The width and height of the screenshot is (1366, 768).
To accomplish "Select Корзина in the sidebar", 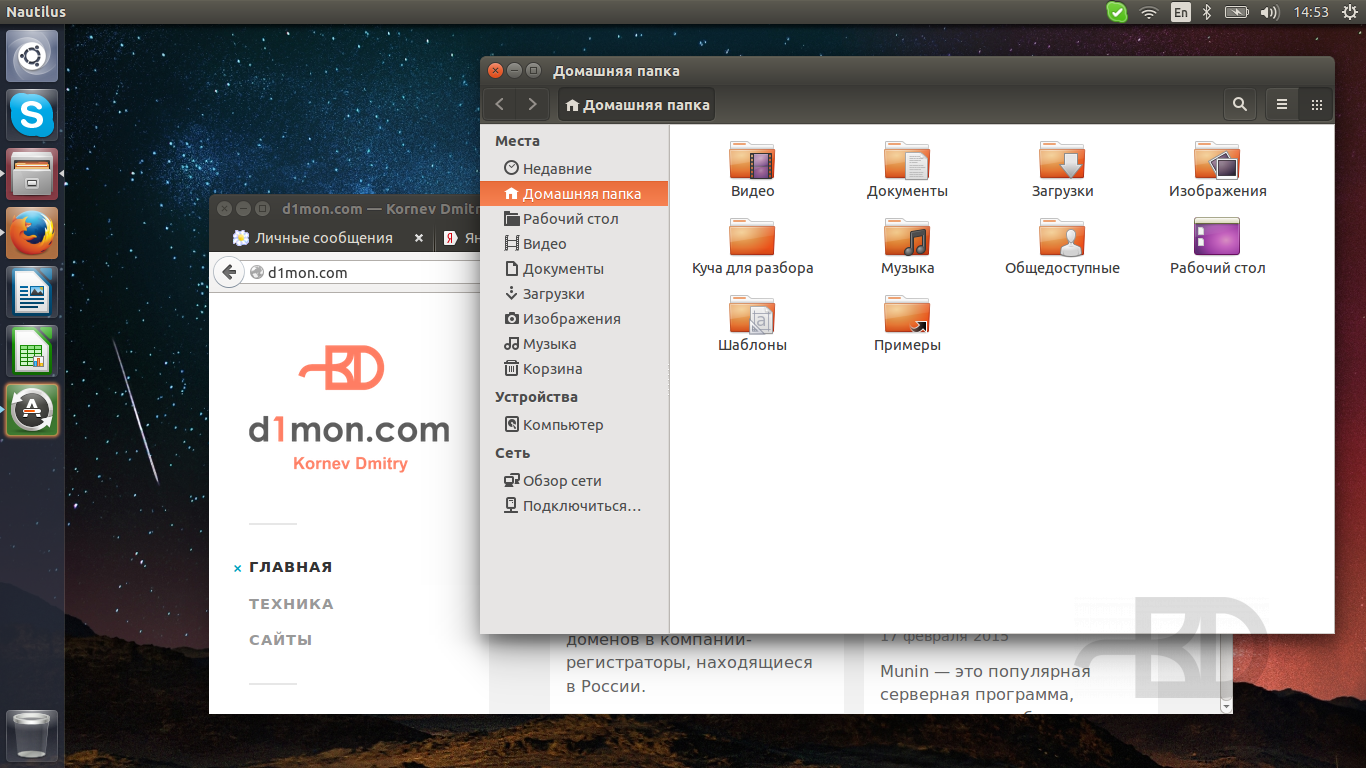I will (x=552, y=369).
